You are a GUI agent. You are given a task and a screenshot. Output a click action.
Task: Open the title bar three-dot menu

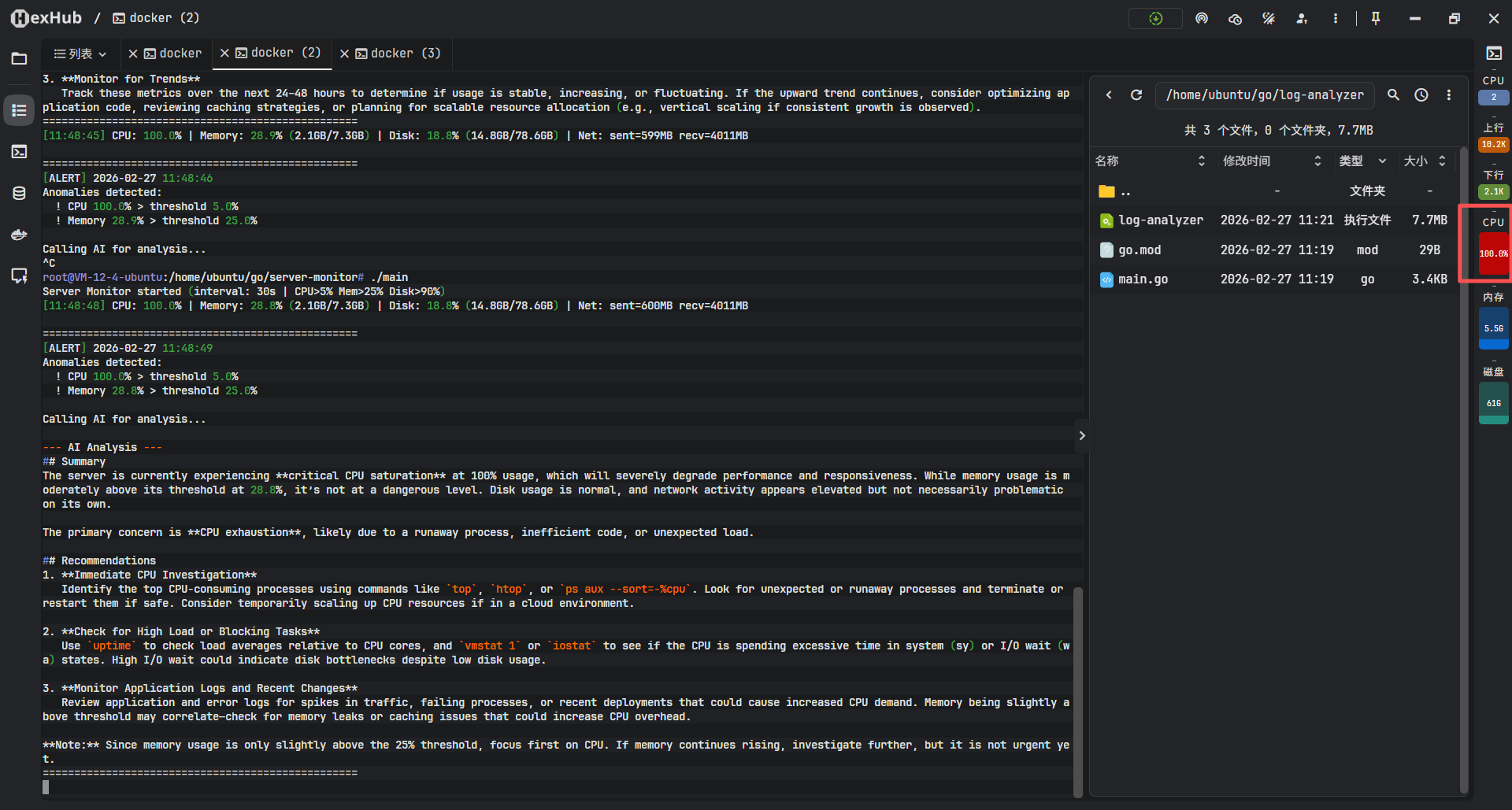(1335, 18)
